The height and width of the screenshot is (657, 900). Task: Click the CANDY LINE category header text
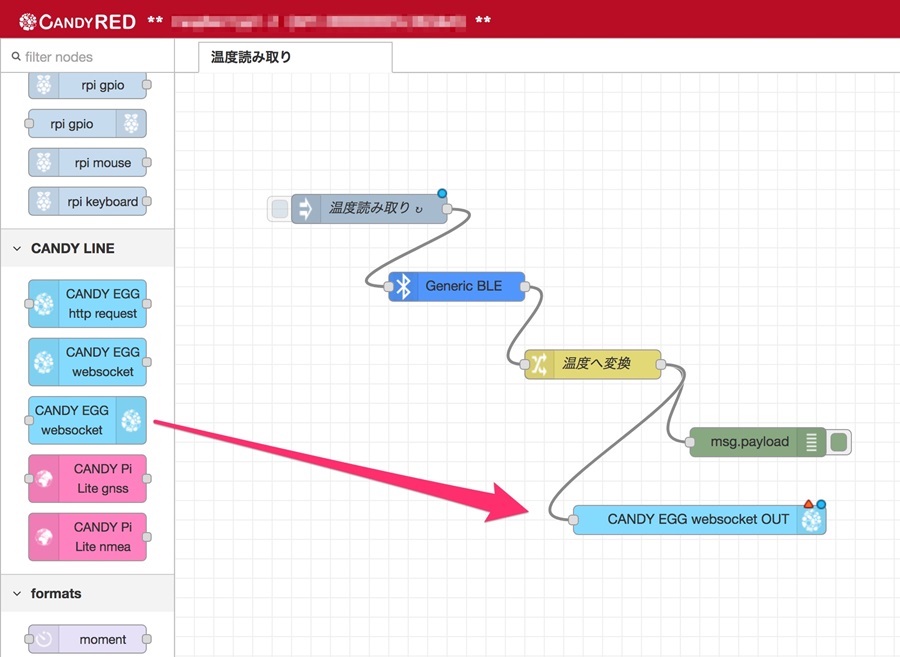[73, 248]
